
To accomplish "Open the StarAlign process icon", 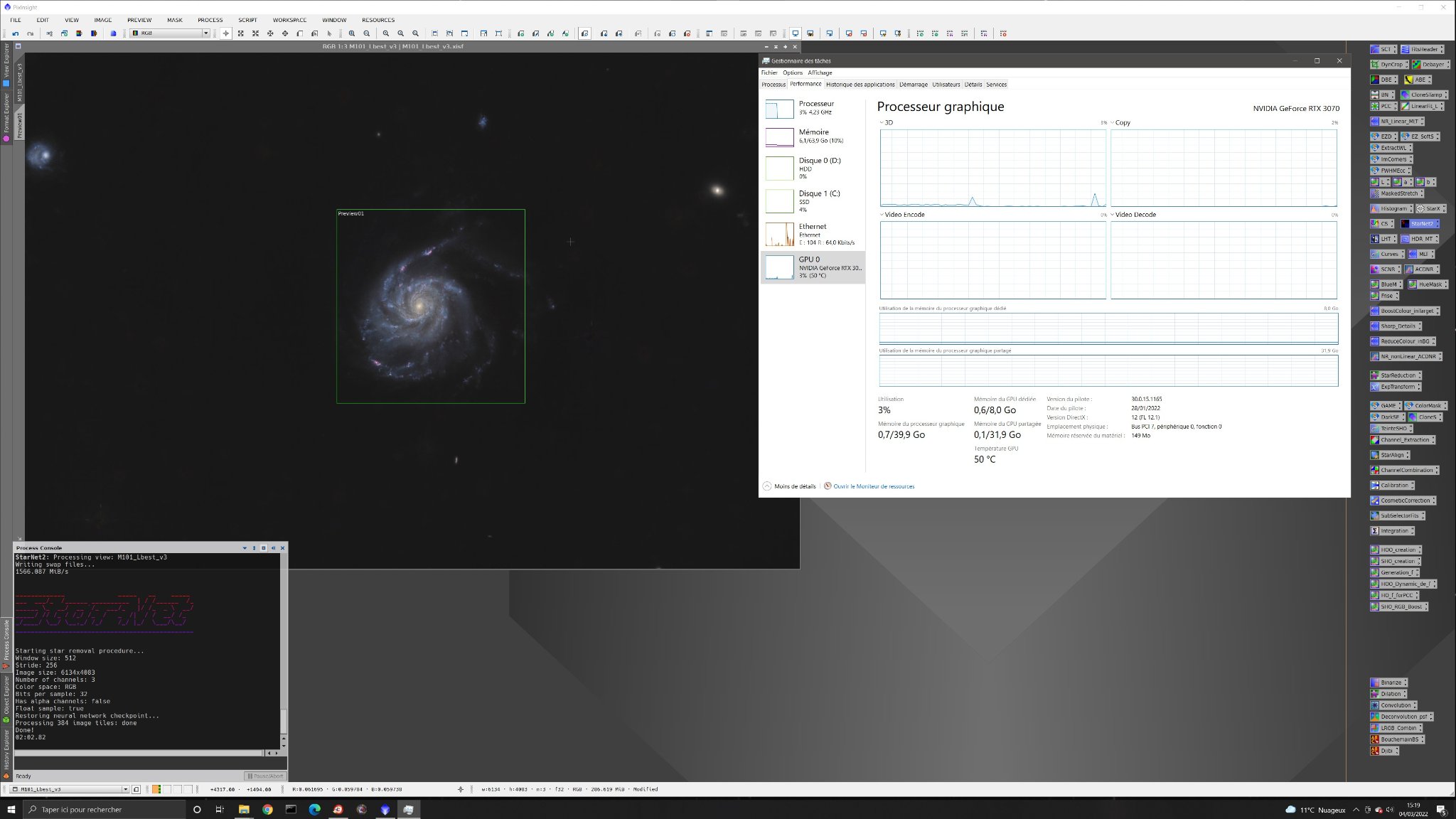I will coord(1390,455).
